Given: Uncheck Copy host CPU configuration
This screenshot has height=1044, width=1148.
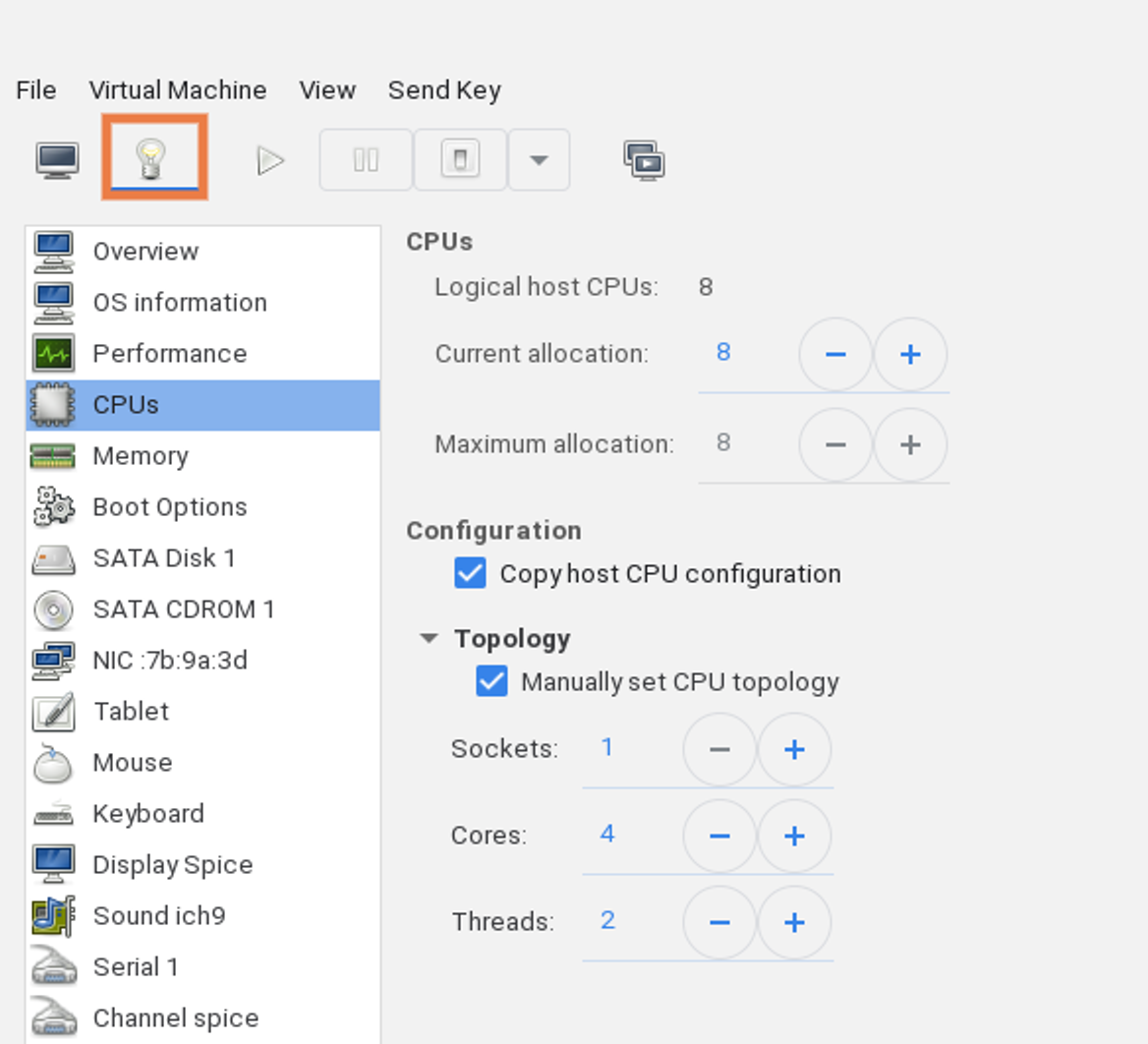Looking at the screenshot, I should coord(470,573).
